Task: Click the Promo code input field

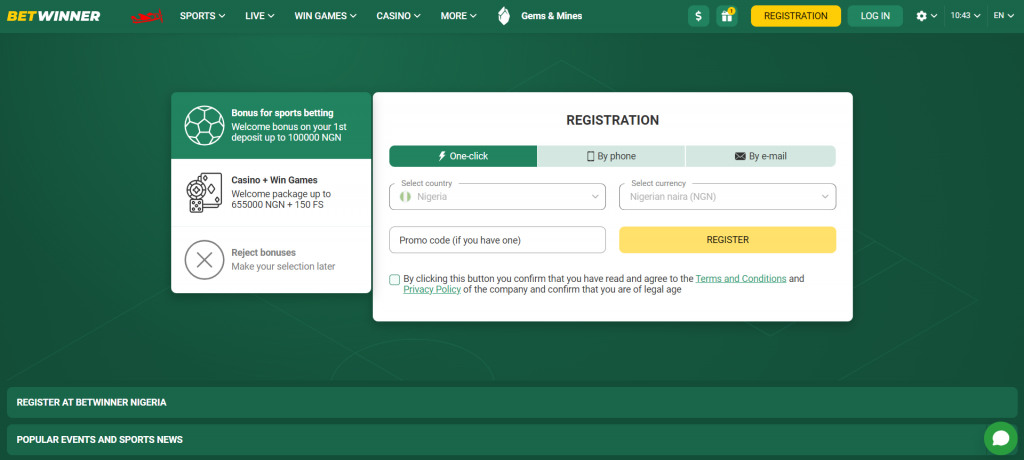Action: pyautogui.click(x=498, y=240)
